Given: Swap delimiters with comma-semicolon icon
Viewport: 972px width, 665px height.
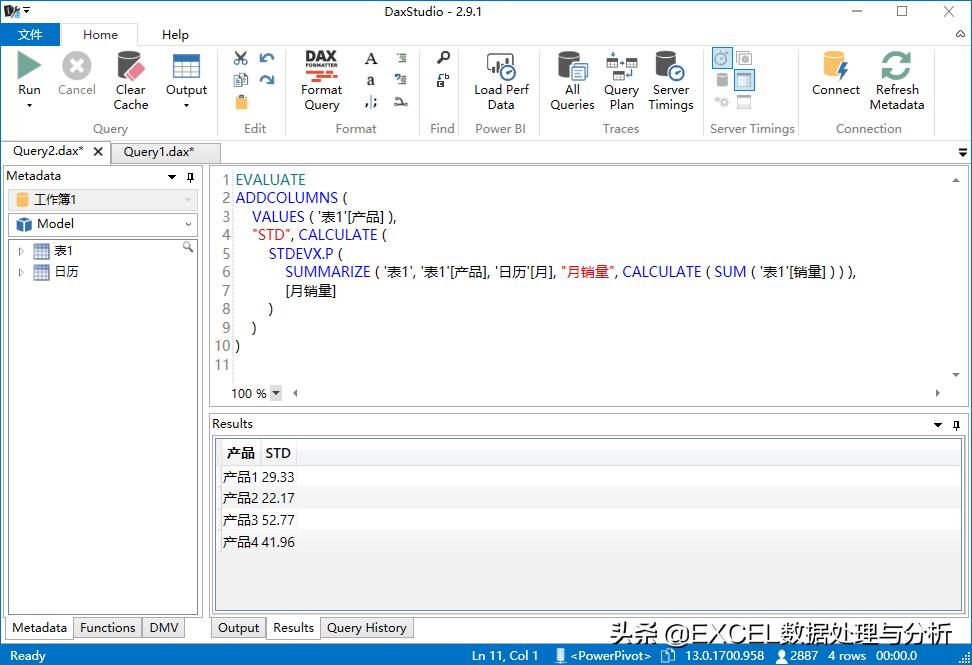Looking at the screenshot, I should [371, 102].
